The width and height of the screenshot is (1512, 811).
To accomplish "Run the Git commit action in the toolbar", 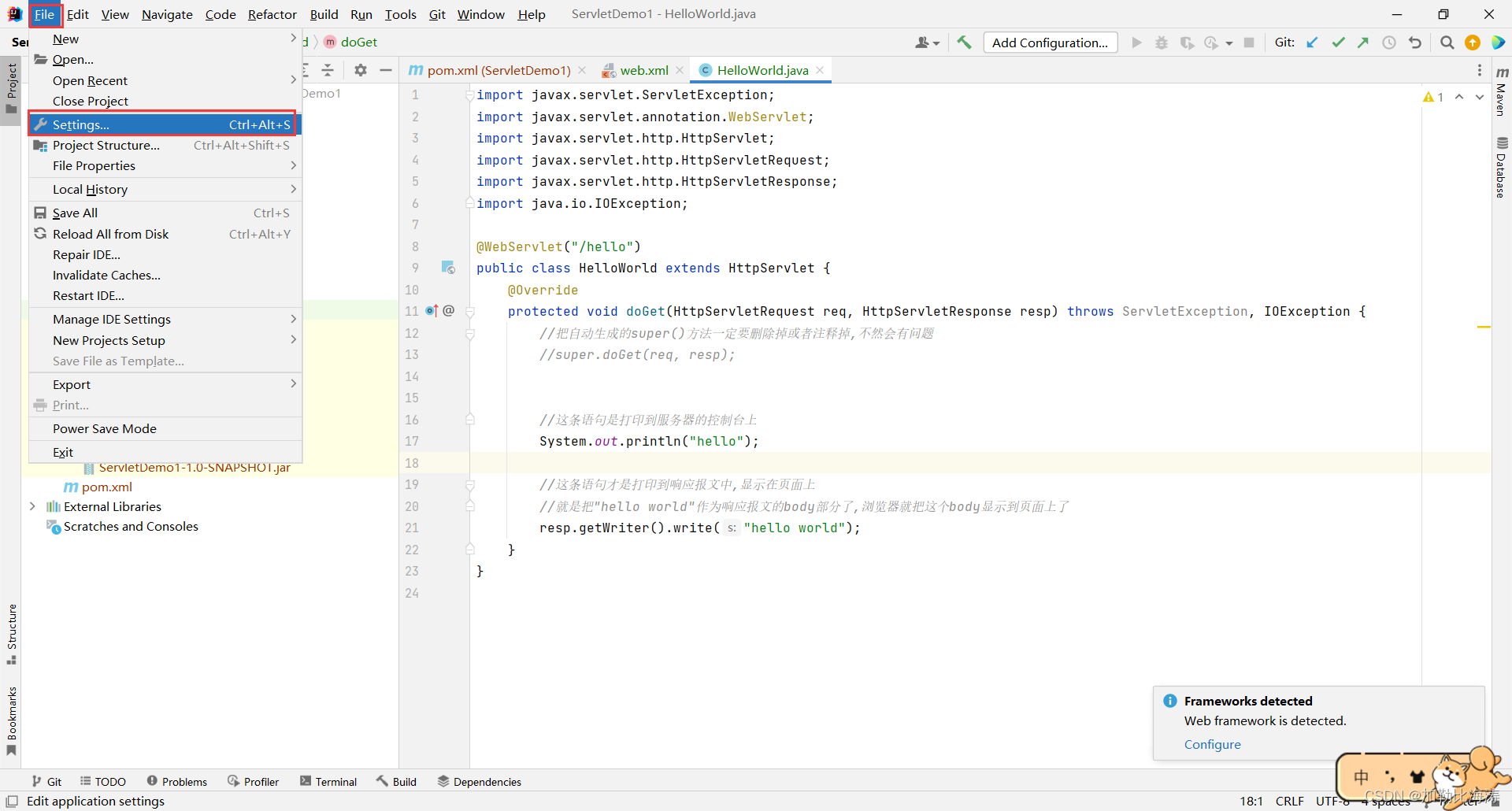I will point(1338,43).
